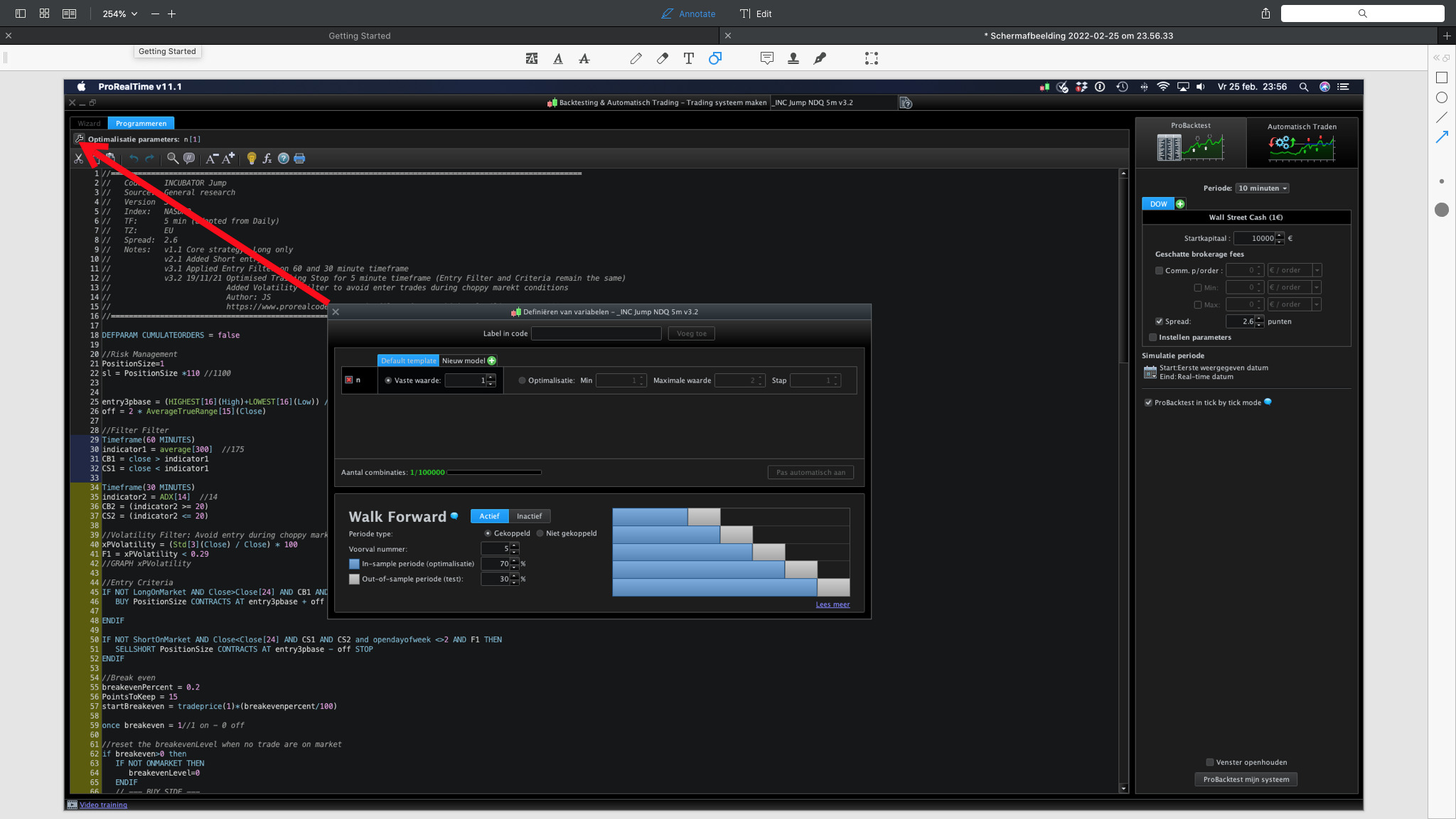Open the Lees meer link

(833, 604)
